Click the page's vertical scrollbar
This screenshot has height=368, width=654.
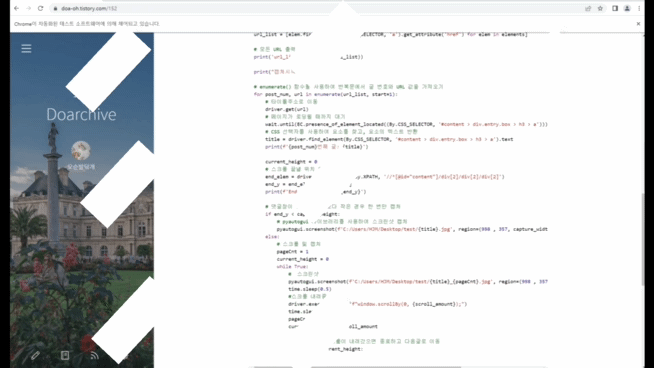[x=642, y=240]
